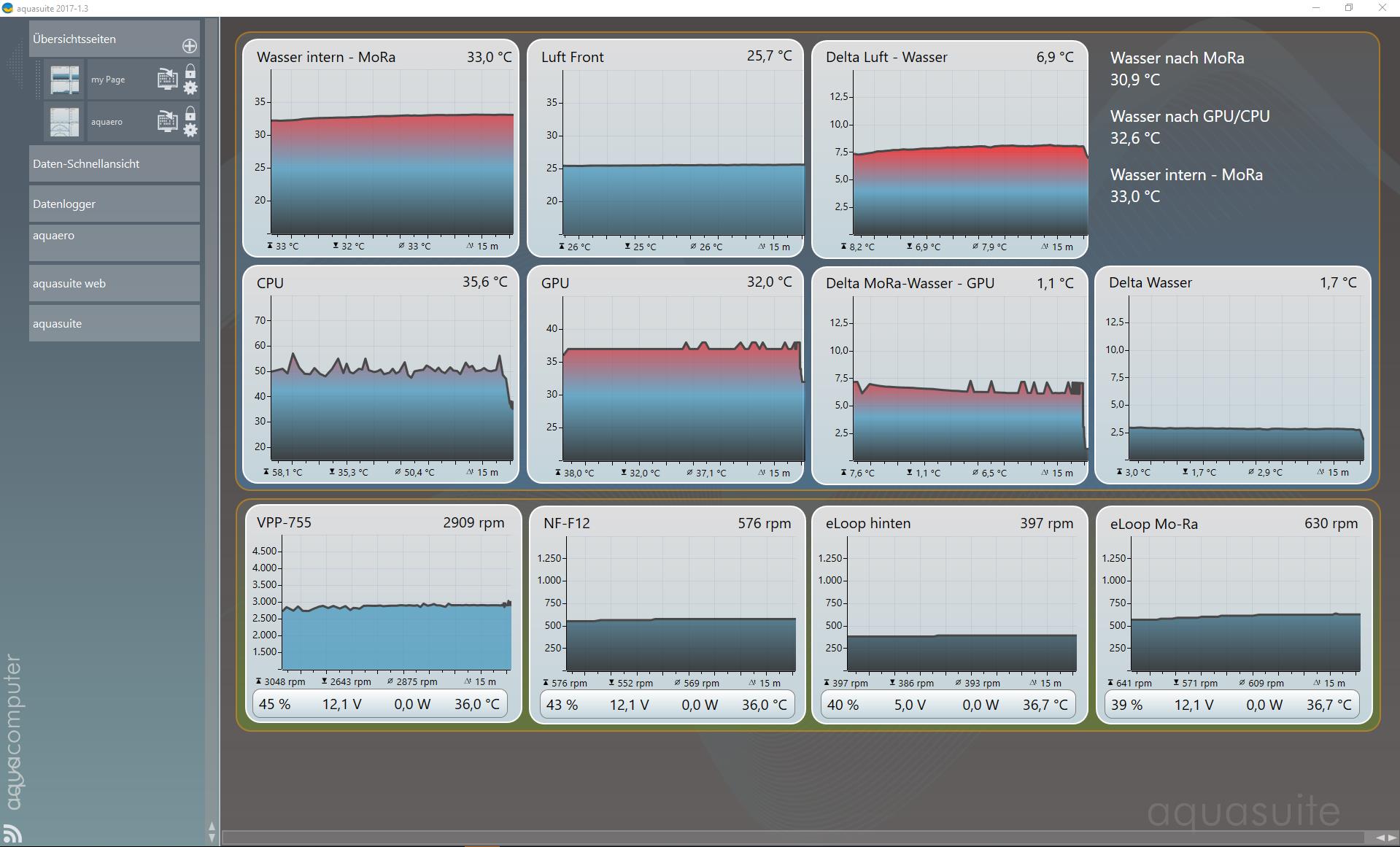Click the aquasuite app icon in title bar

pyautogui.click(x=7, y=8)
